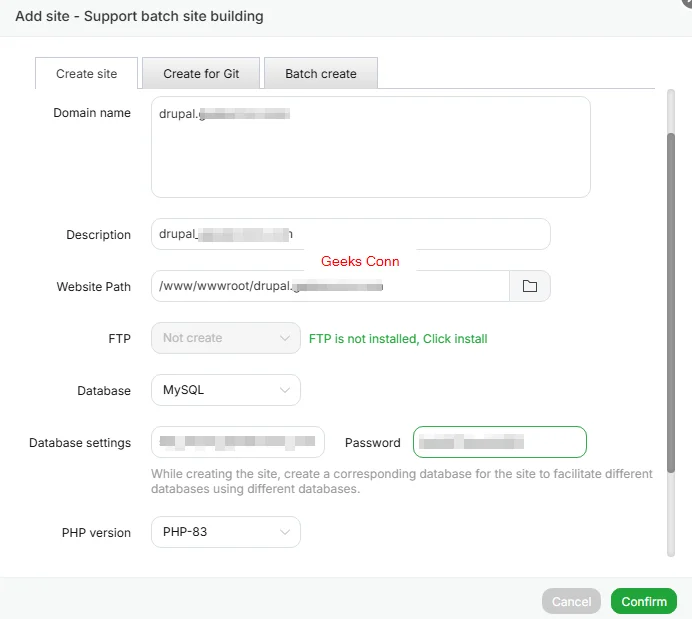Open the Website Path folder browser icon
692x619 pixels.
tap(530, 286)
